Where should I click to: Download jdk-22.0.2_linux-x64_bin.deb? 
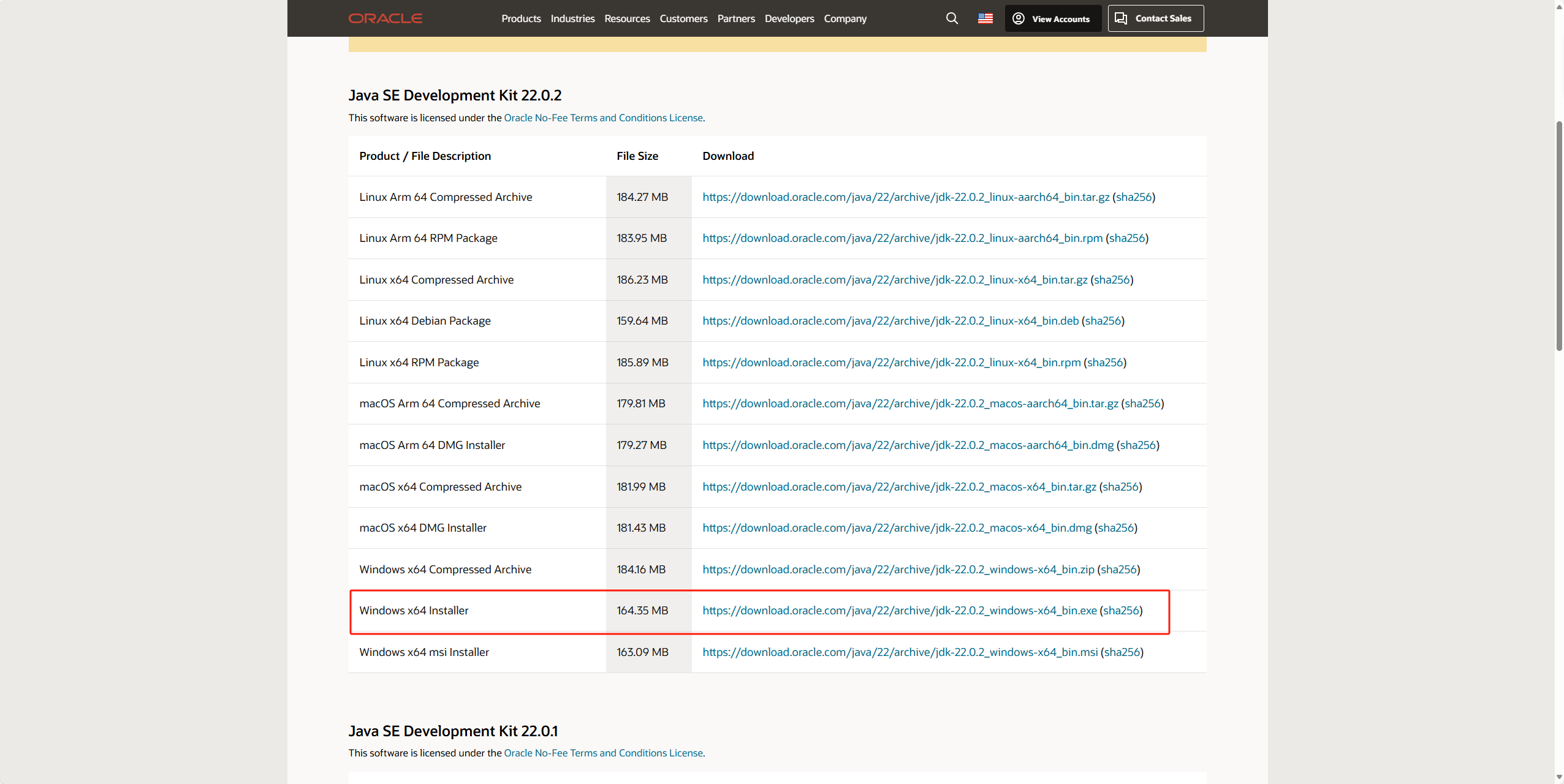[890, 321]
